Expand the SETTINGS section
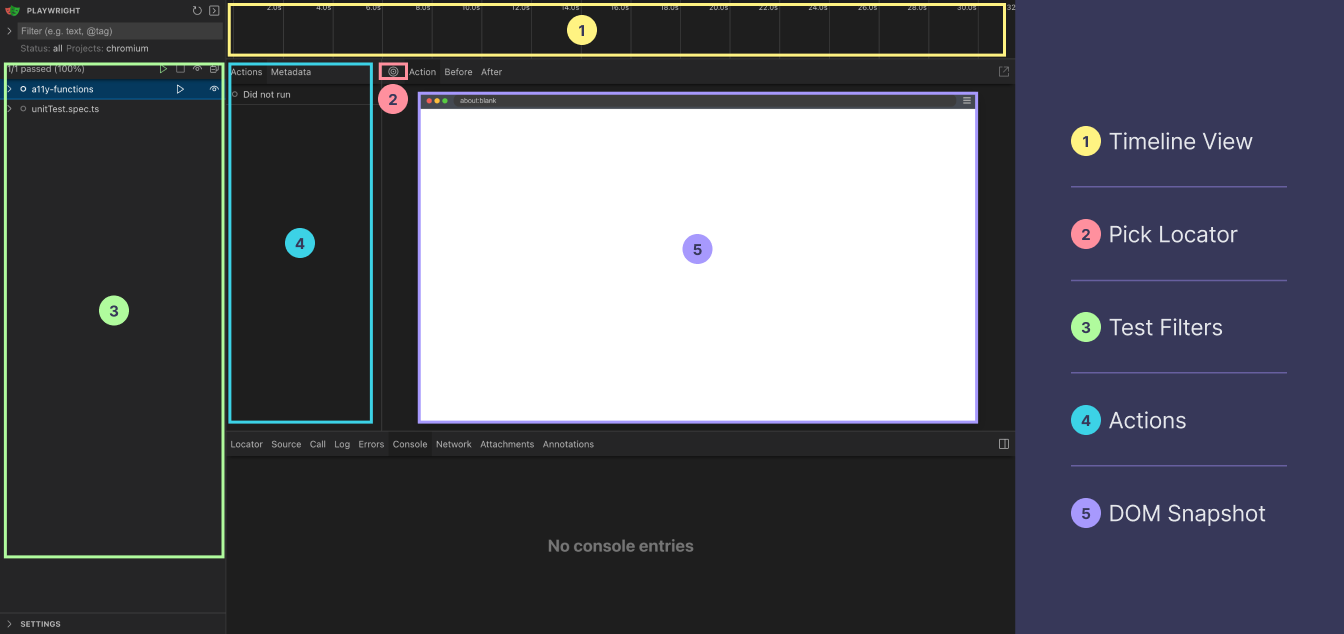This screenshot has height=634, width=1344. coord(9,624)
